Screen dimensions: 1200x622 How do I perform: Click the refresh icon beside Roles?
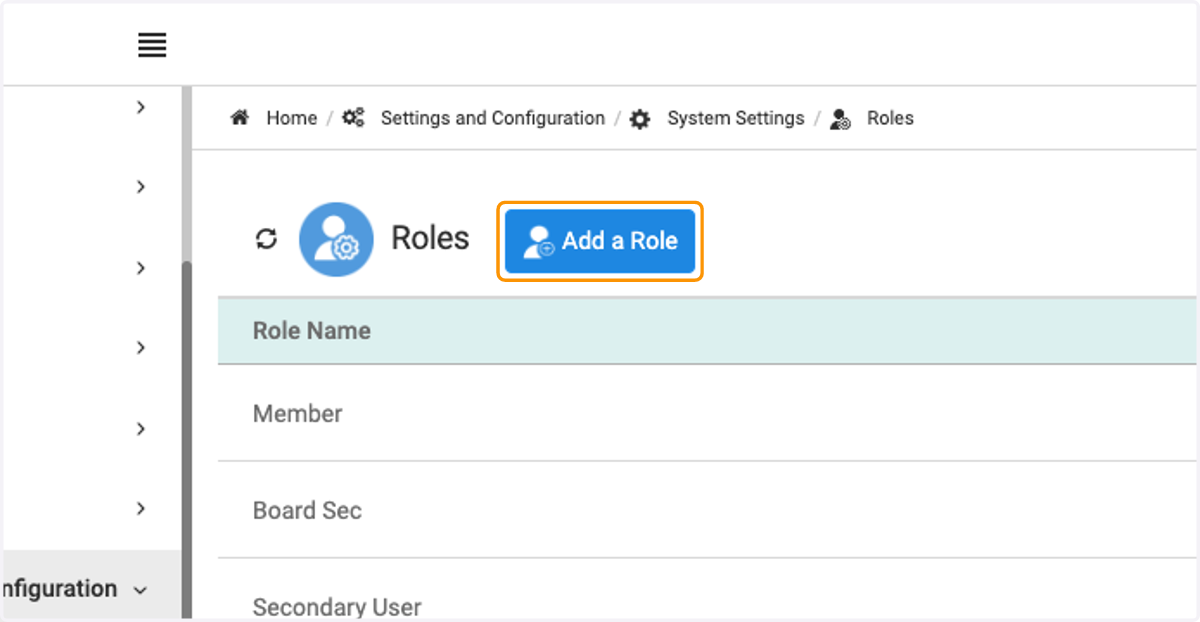pyautogui.click(x=266, y=239)
